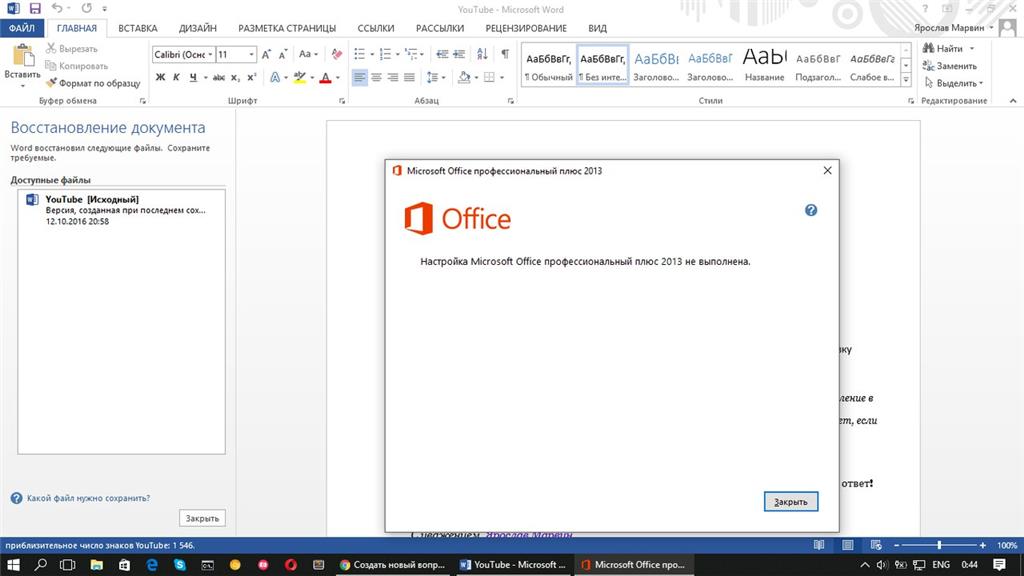The height and width of the screenshot is (576, 1024).
Task: Switch to Print Layout view in the status bar
Action: [848, 545]
